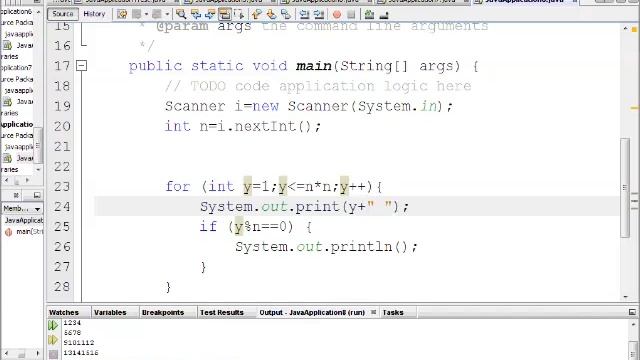
Task: Select main method in Navigator panel
Action: [x=24, y=232]
